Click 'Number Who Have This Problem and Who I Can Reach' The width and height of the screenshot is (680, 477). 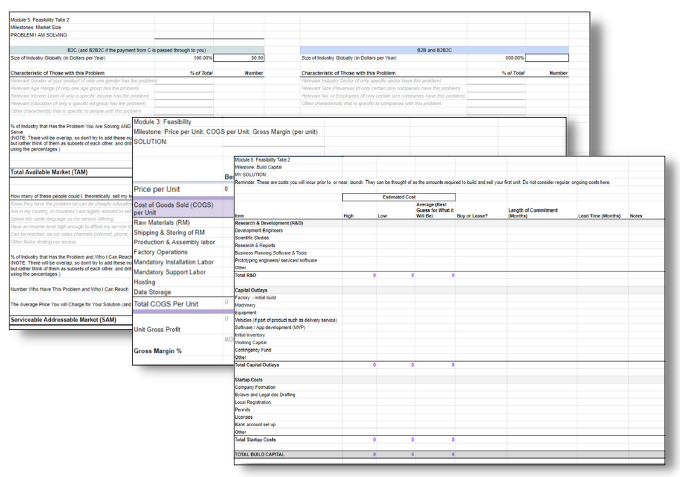(69, 289)
